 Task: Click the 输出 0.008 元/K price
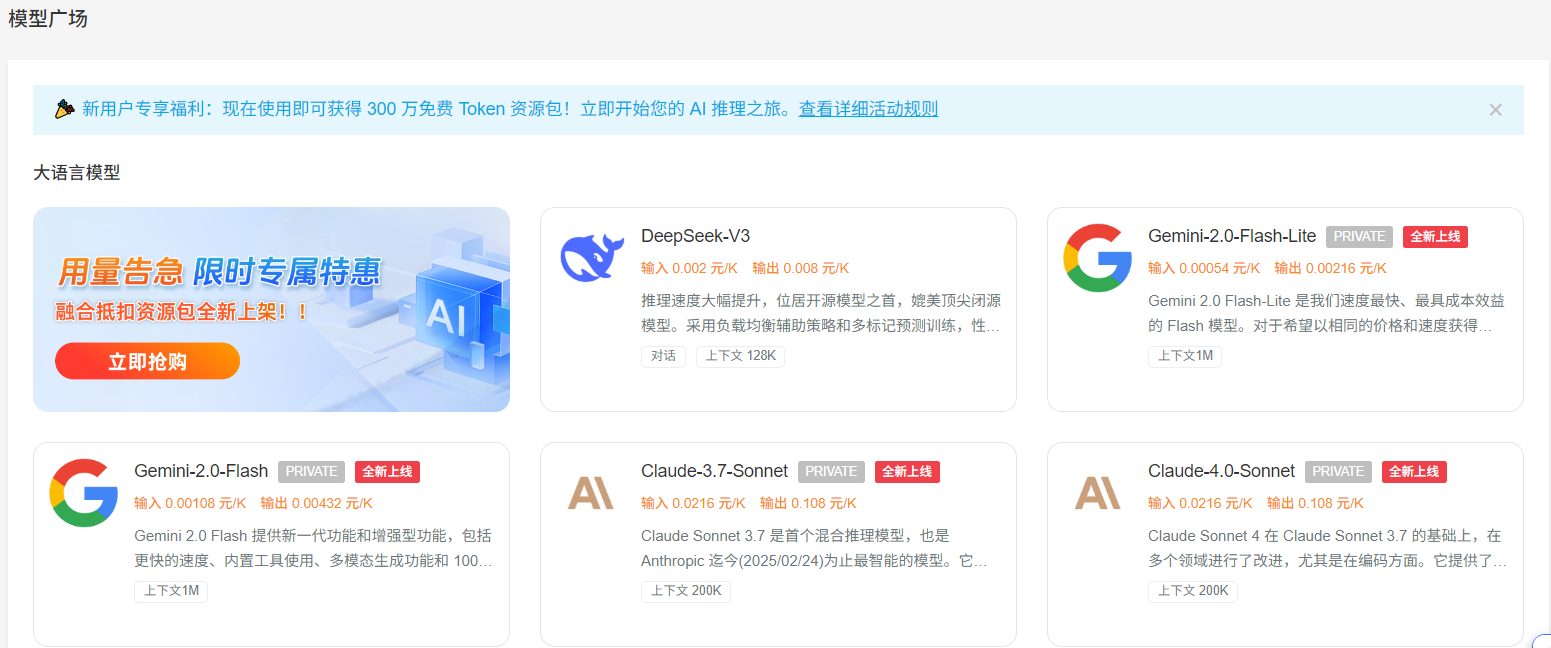pyautogui.click(x=800, y=268)
